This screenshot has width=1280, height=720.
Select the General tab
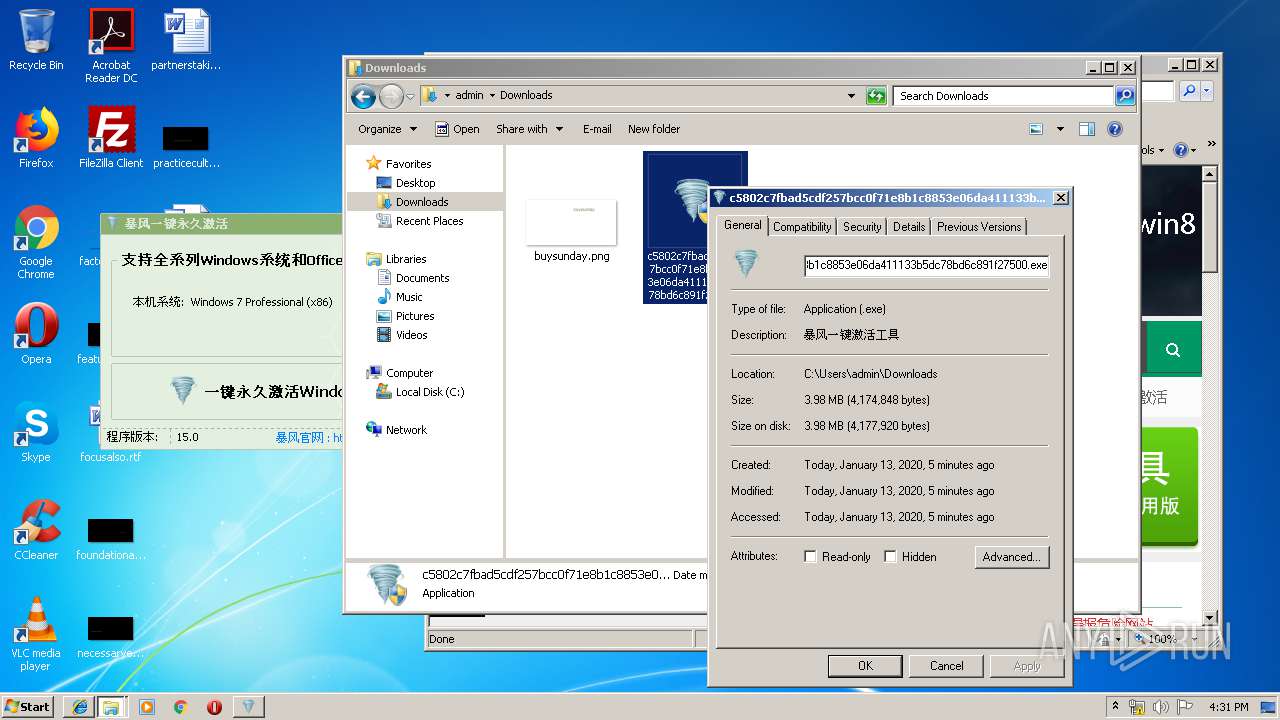click(743, 226)
